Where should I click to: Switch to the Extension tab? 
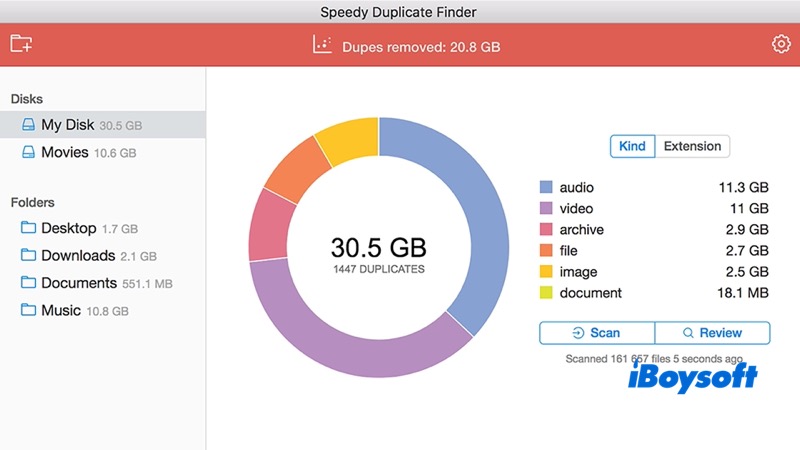pos(692,146)
